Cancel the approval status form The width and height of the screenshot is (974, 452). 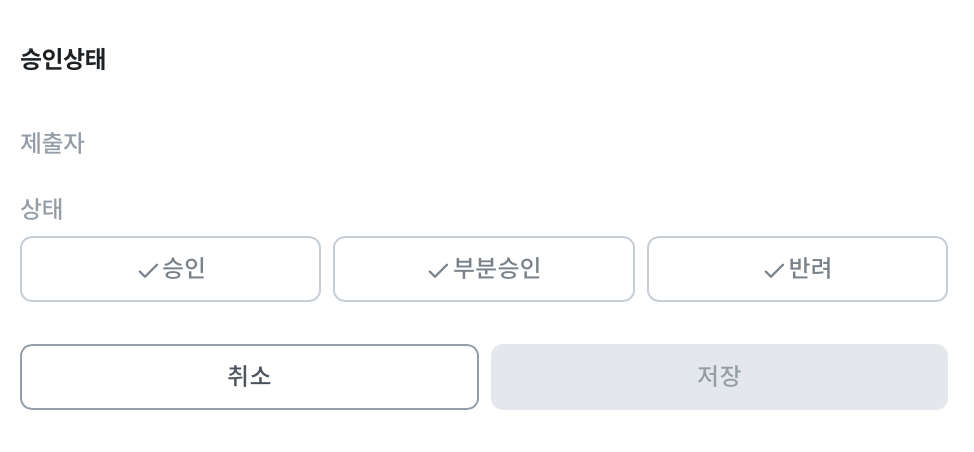249,377
